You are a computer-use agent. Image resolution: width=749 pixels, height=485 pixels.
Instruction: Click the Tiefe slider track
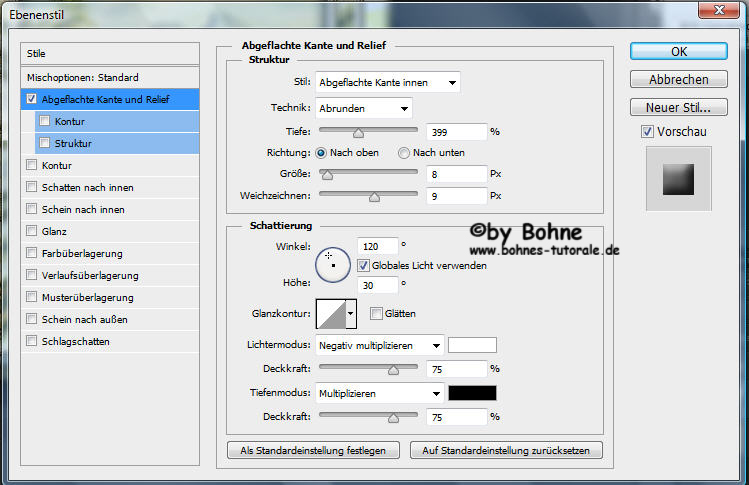click(367, 131)
